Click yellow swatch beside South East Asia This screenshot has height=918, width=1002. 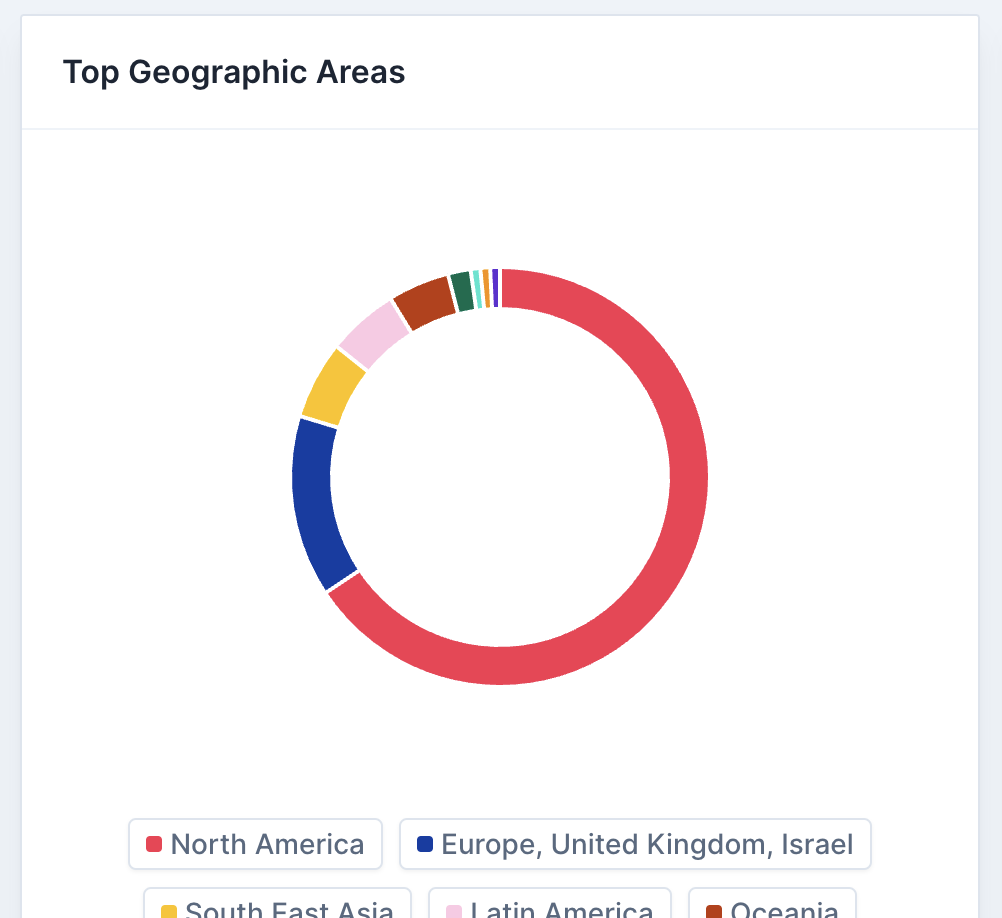(x=169, y=911)
